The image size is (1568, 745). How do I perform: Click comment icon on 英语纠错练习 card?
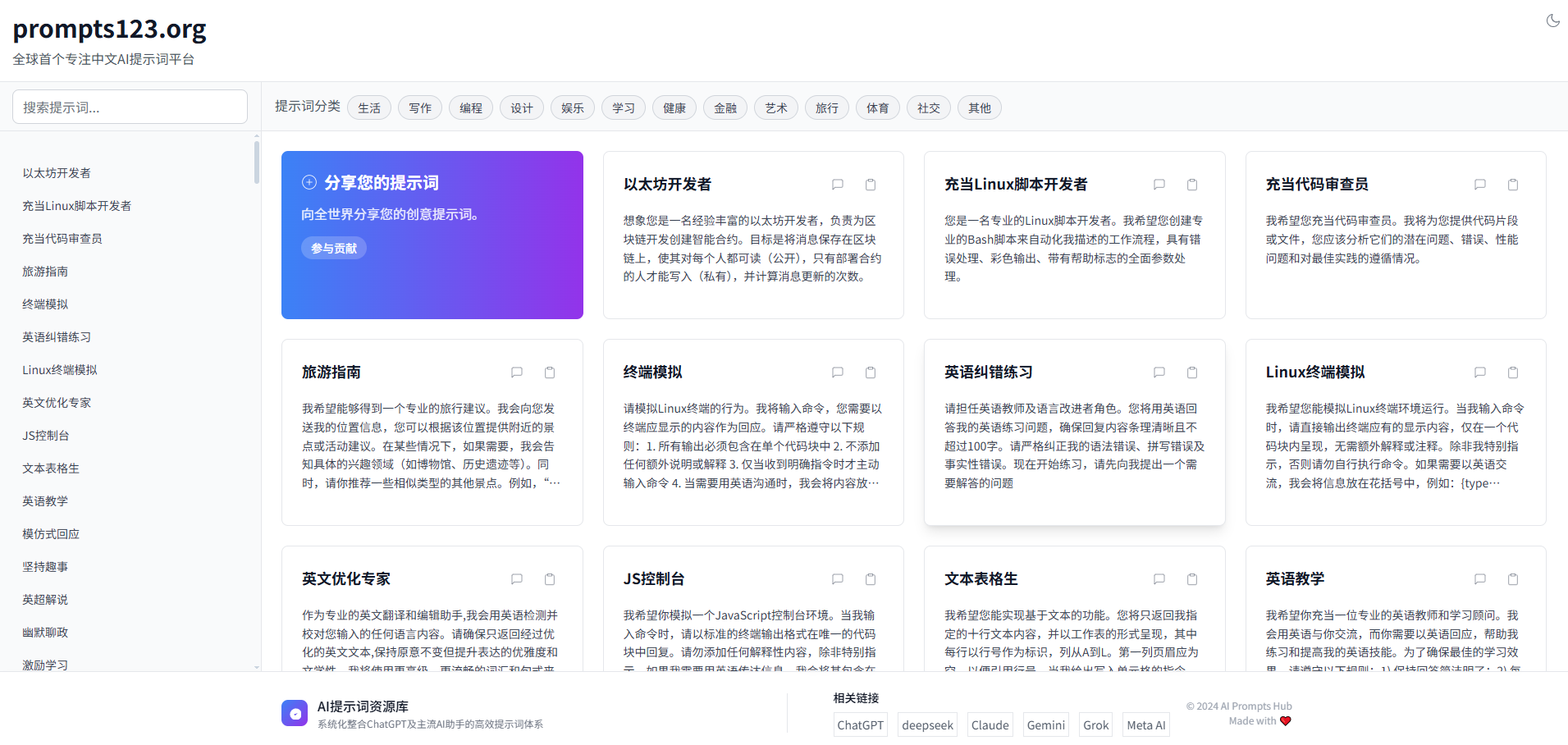pos(1159,372)
